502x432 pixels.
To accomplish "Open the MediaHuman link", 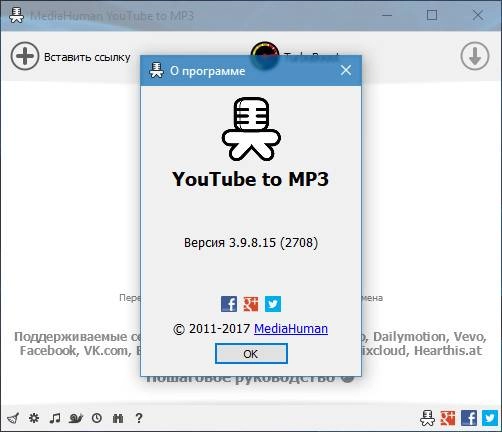I will click(x=291, y=329).
